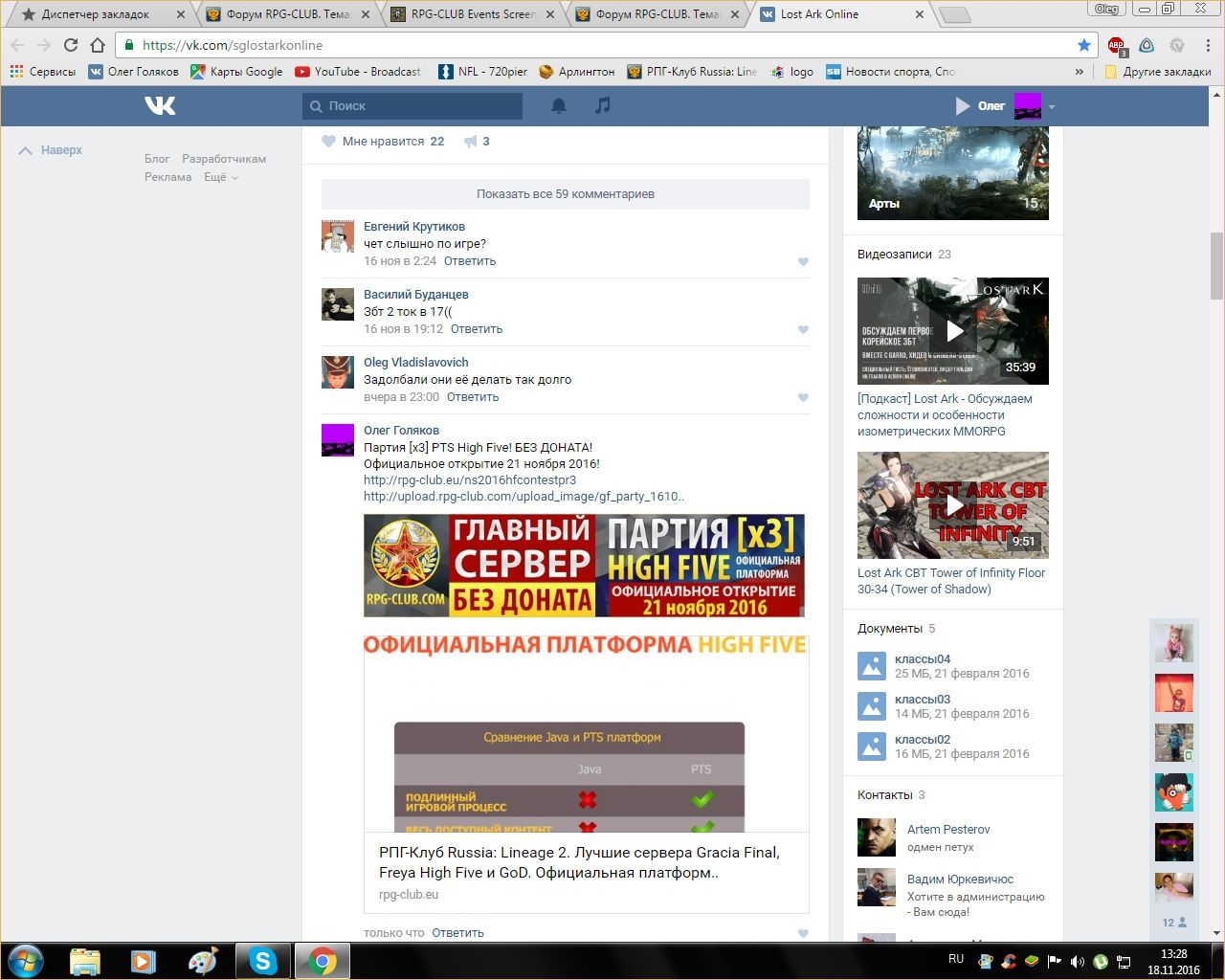Expand hidden bookmarks chevron

tap(1080, 72)
